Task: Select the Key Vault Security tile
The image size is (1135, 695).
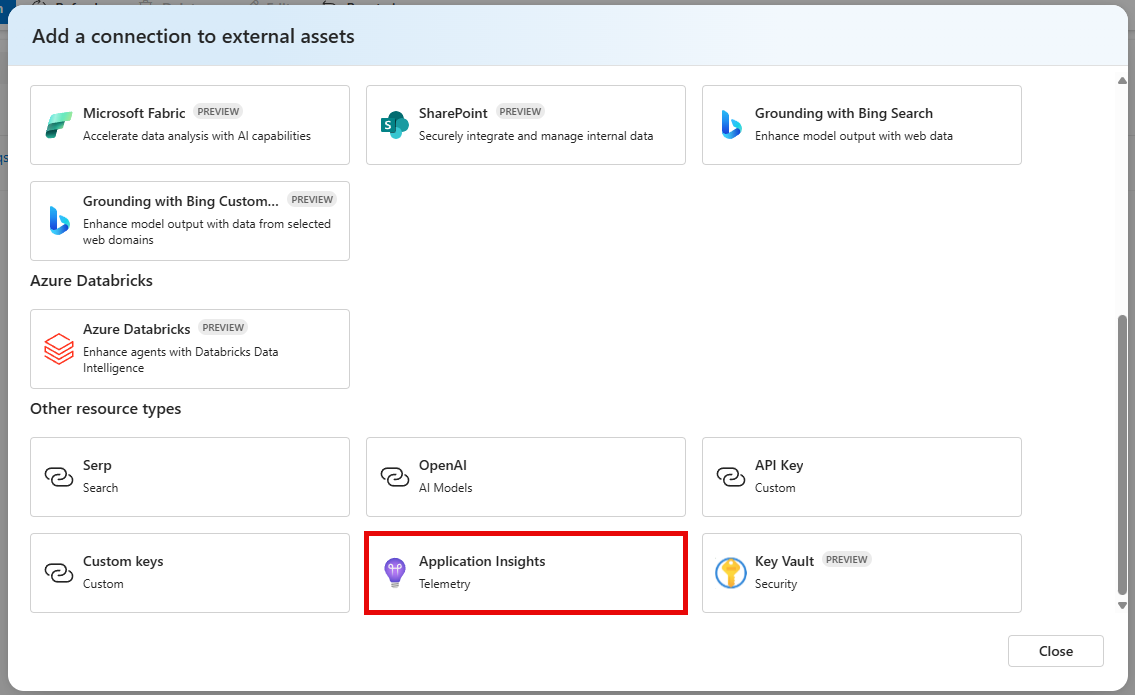Action: coord(861,571)
